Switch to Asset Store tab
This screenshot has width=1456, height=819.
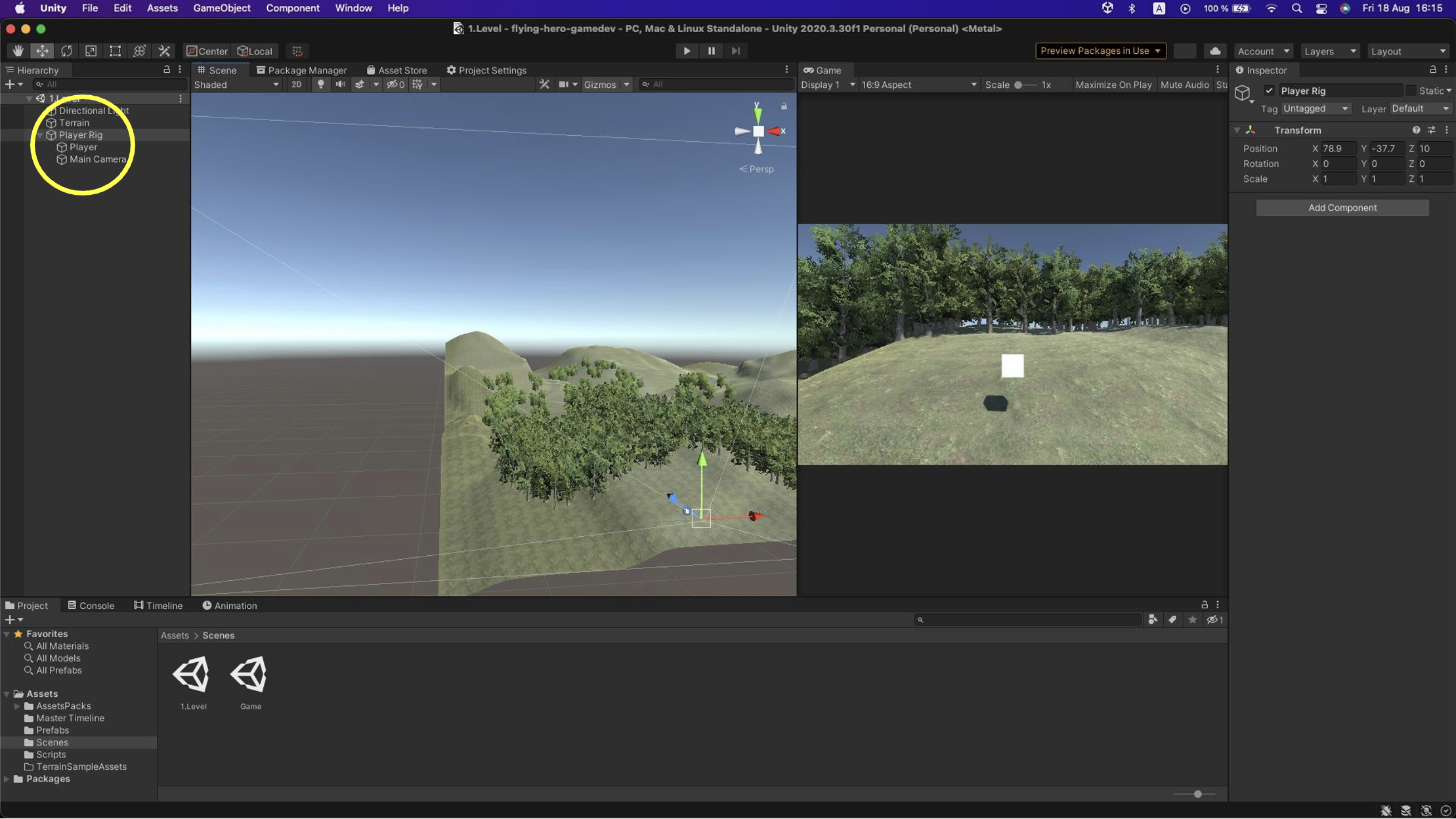click(396, 70)
